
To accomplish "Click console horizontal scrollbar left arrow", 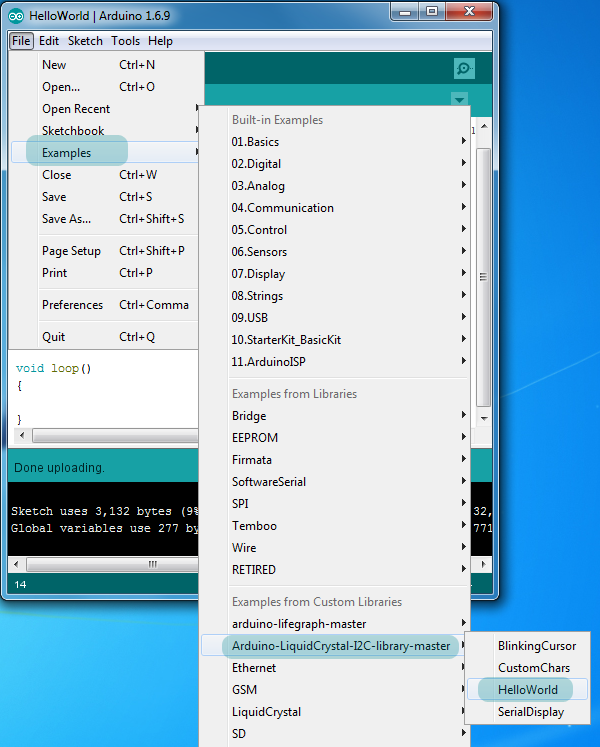I will click(16, 565).
